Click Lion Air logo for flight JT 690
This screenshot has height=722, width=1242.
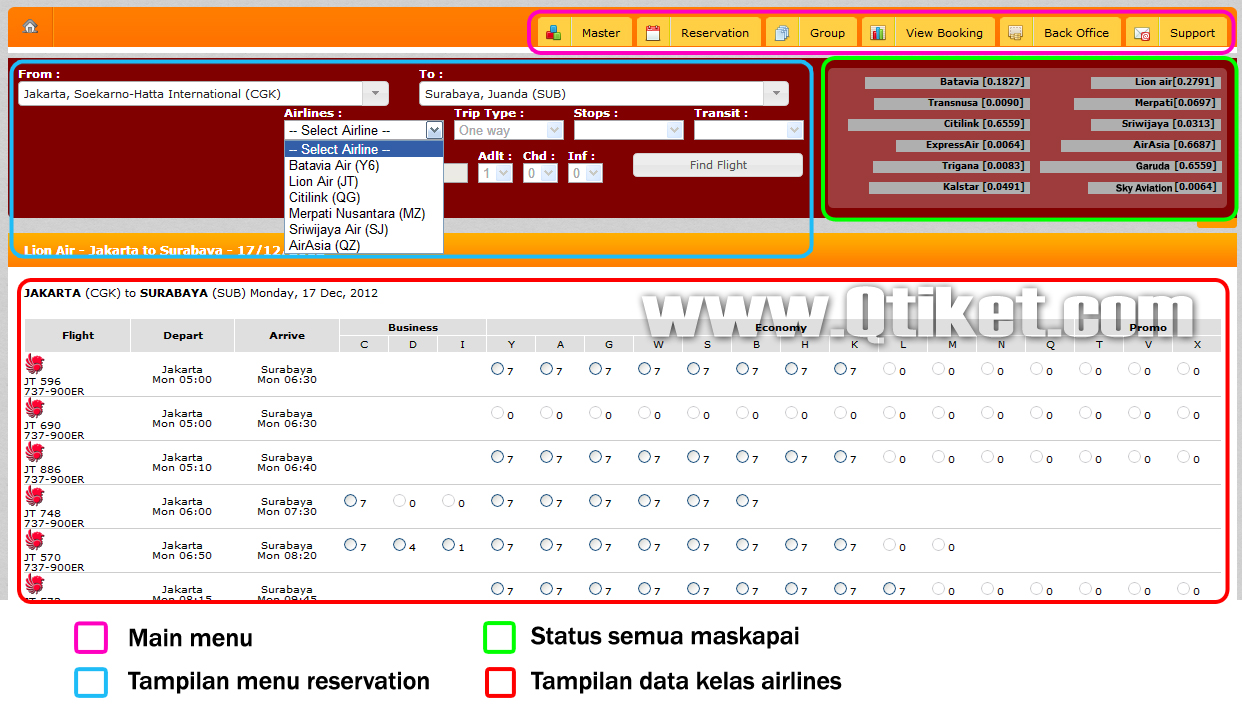(35, 407)
